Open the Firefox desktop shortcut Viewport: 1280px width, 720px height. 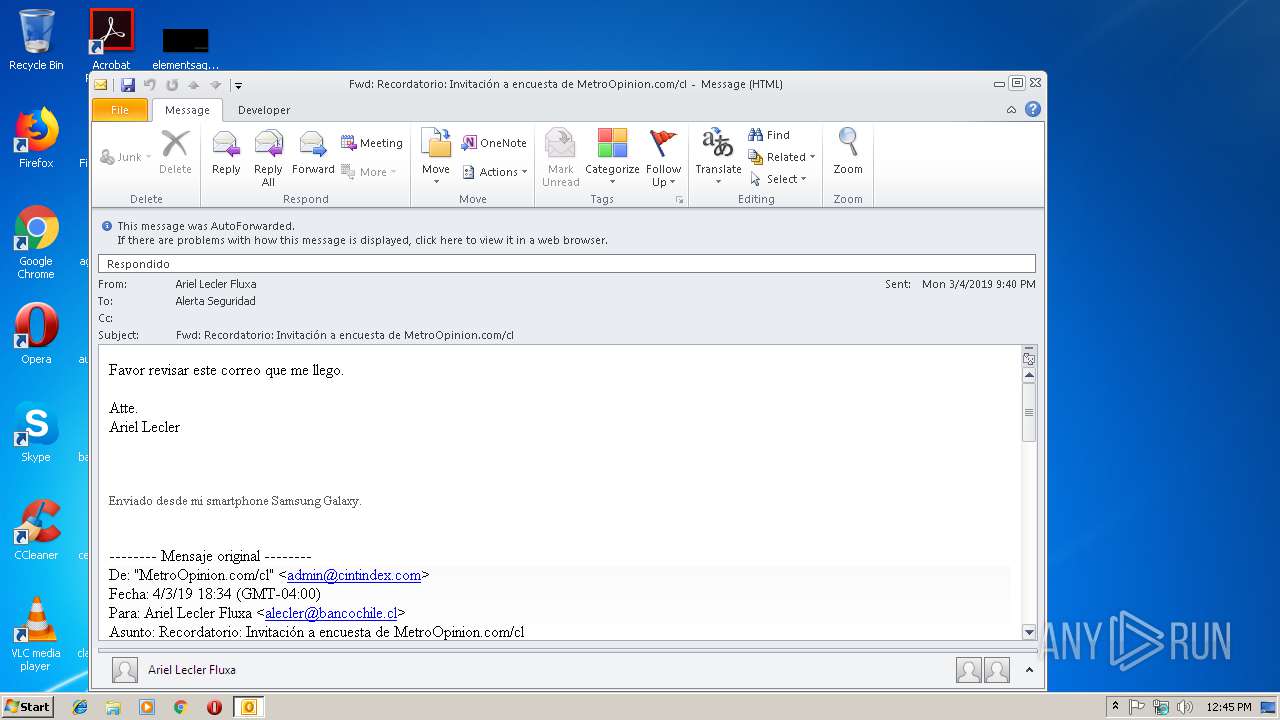point(36,138)
